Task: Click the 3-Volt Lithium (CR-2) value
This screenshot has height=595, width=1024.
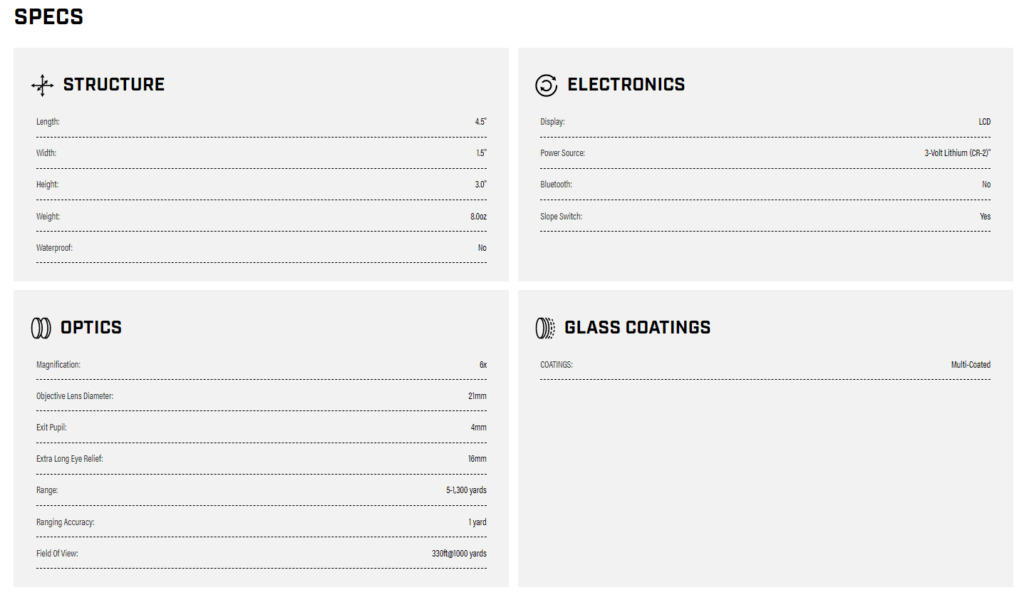Action: 957,153
